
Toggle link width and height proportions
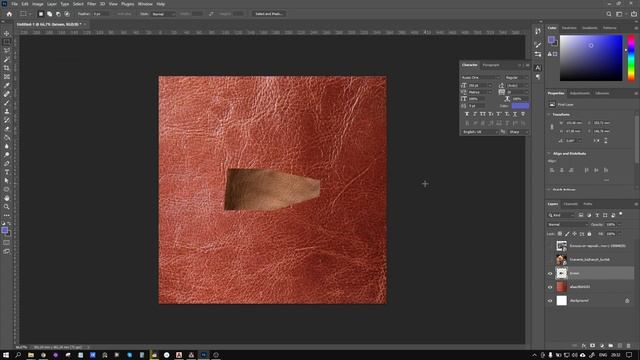pyautogui.click(x=552, y=127)
